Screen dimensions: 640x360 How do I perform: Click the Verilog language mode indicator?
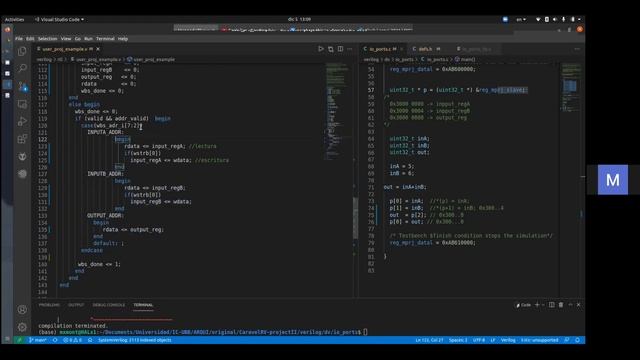pyautogui.click(x=508, y=340)
